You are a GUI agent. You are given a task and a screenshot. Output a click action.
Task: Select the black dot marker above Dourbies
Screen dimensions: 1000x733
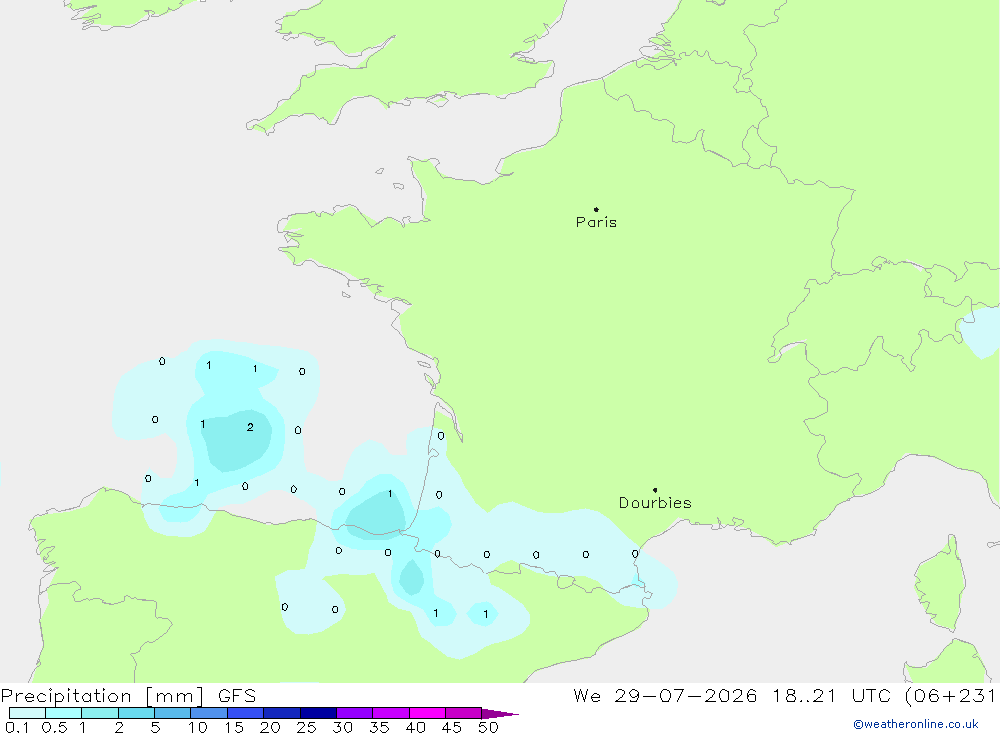click(655, 490)
